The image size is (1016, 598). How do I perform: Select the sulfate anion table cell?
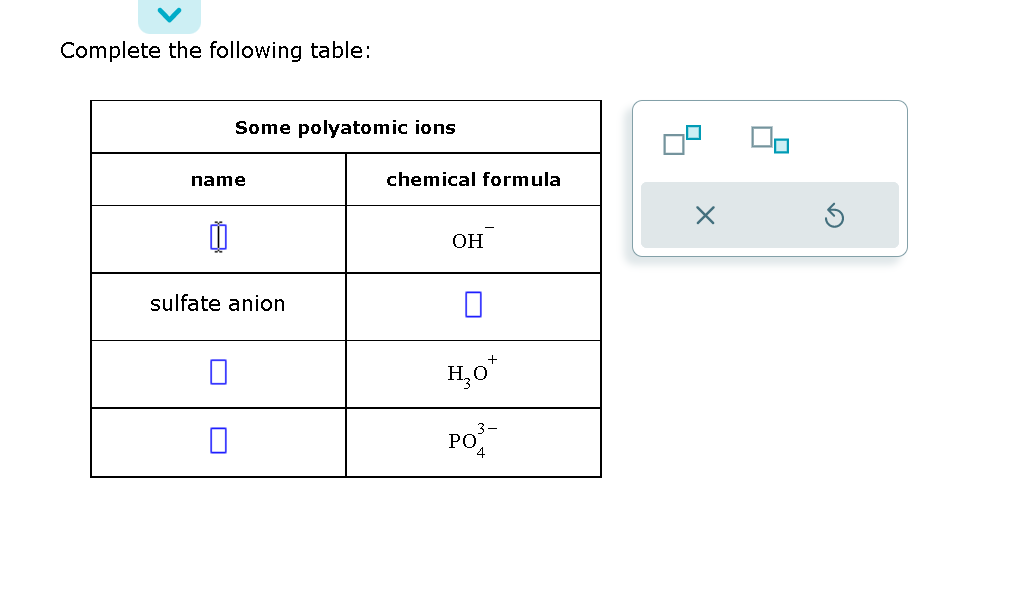tap(218, 304)
